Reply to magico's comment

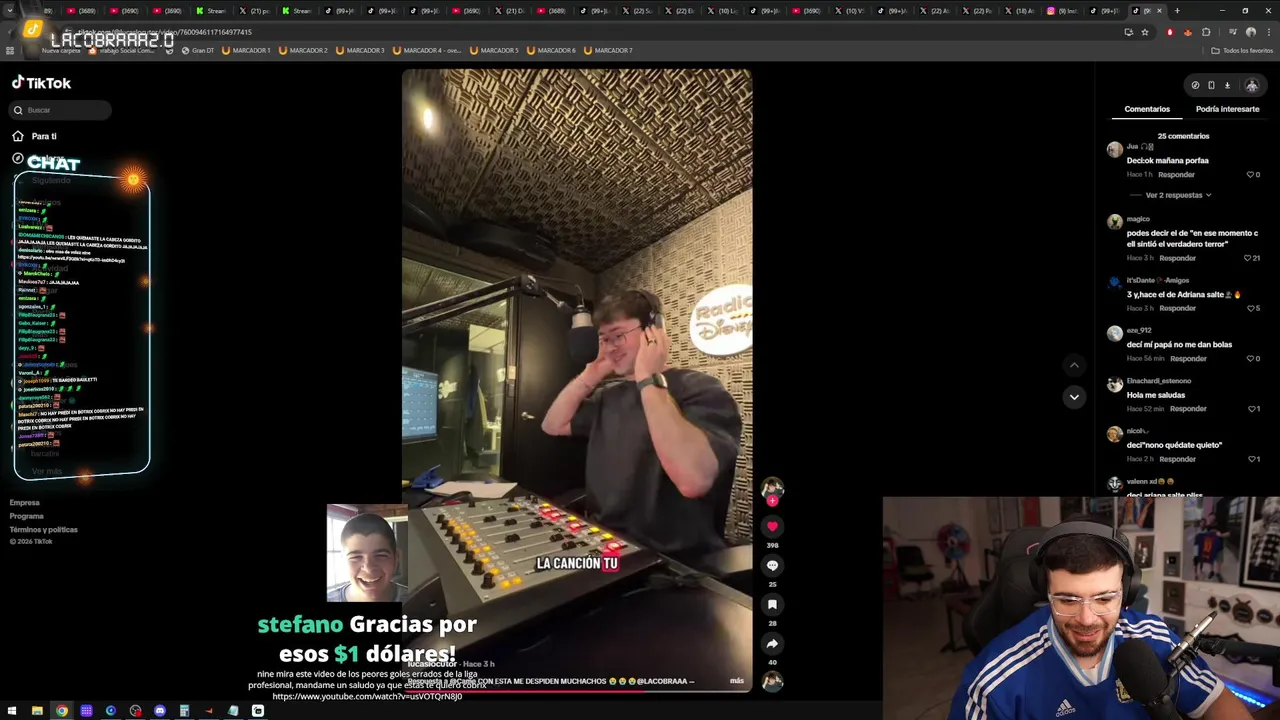[x=1177, y=258]
